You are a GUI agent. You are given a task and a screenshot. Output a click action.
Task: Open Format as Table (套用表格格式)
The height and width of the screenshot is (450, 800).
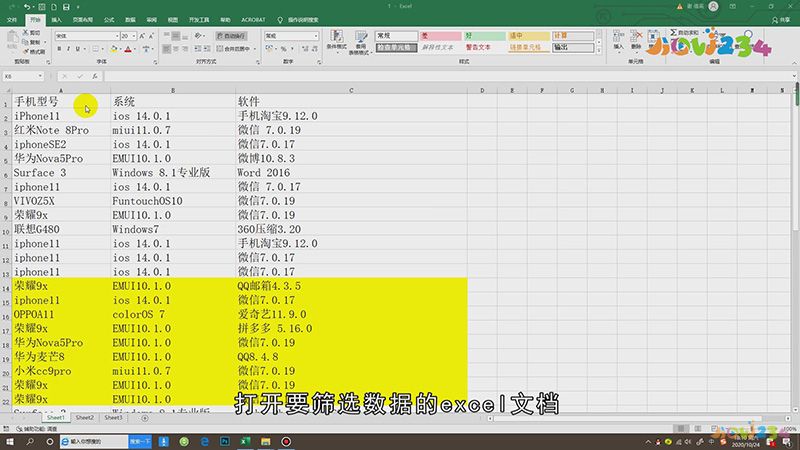(x=361, y=42)
